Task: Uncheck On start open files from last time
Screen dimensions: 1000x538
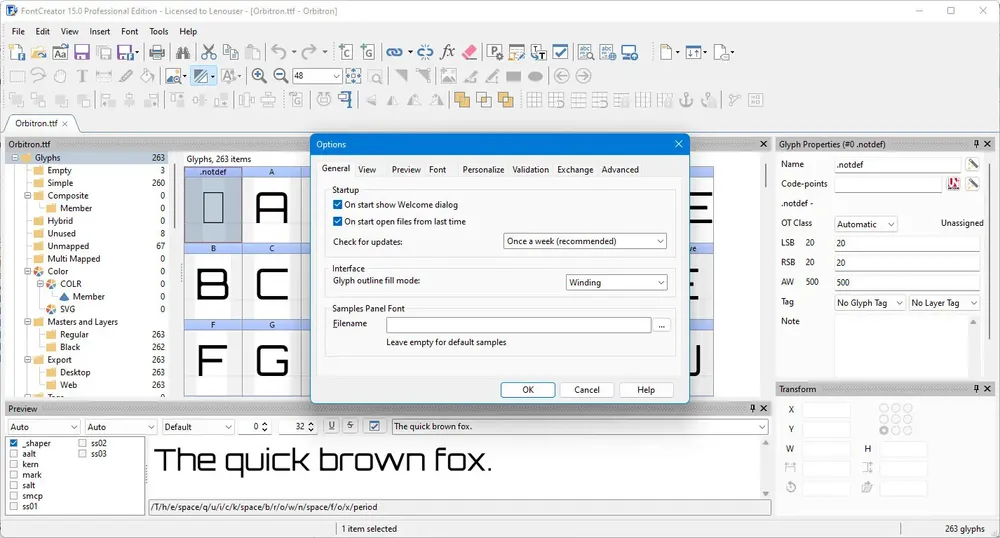Action: (337, 221)
